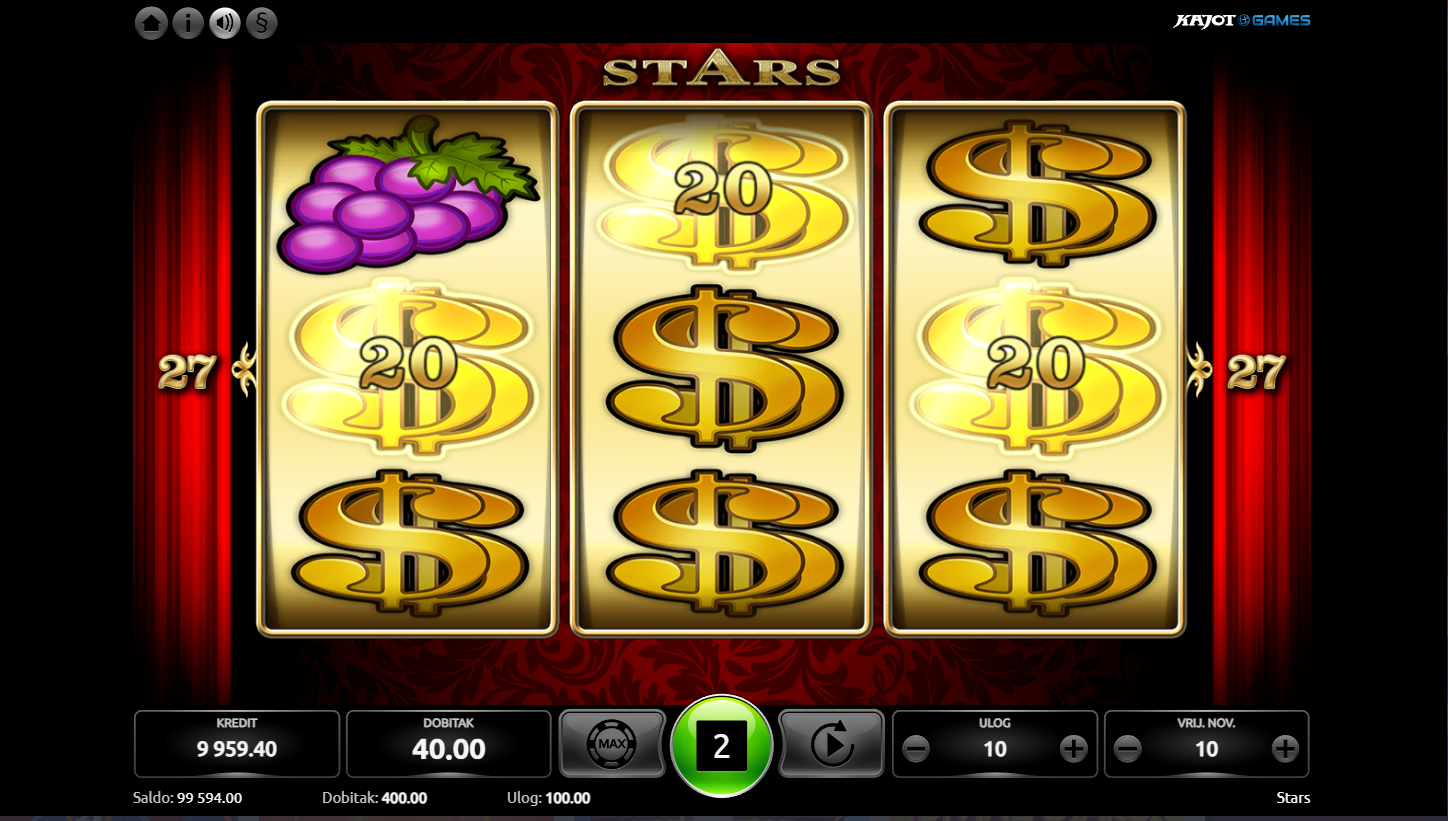This screenshot has width=1448, height=821.
Task: Increase VRIJ. NOV. value with plus
Action: coord(1285,748)
